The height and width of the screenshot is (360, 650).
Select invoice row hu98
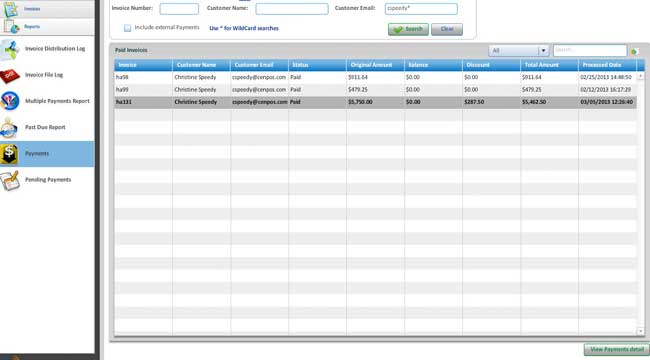point(376,78)
